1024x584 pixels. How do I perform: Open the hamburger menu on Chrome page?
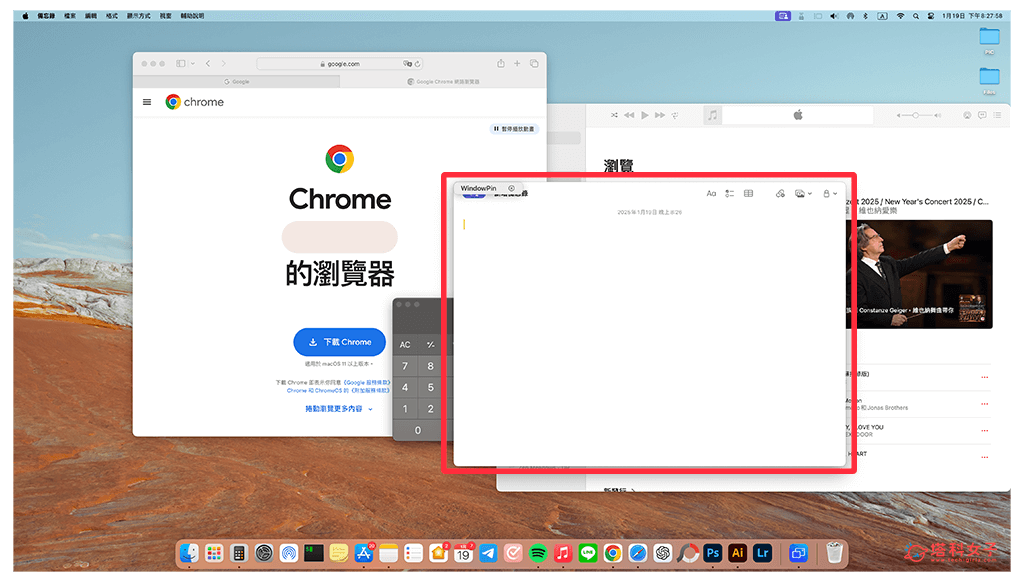coord(147,102)
